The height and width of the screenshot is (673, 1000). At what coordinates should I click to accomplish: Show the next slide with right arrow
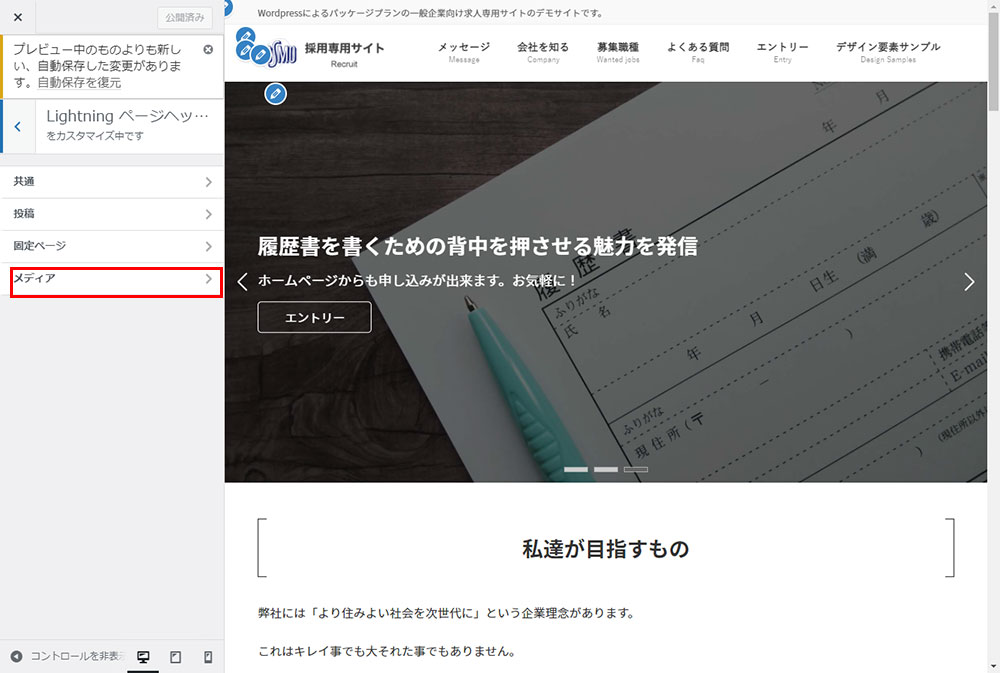point(968,282)
